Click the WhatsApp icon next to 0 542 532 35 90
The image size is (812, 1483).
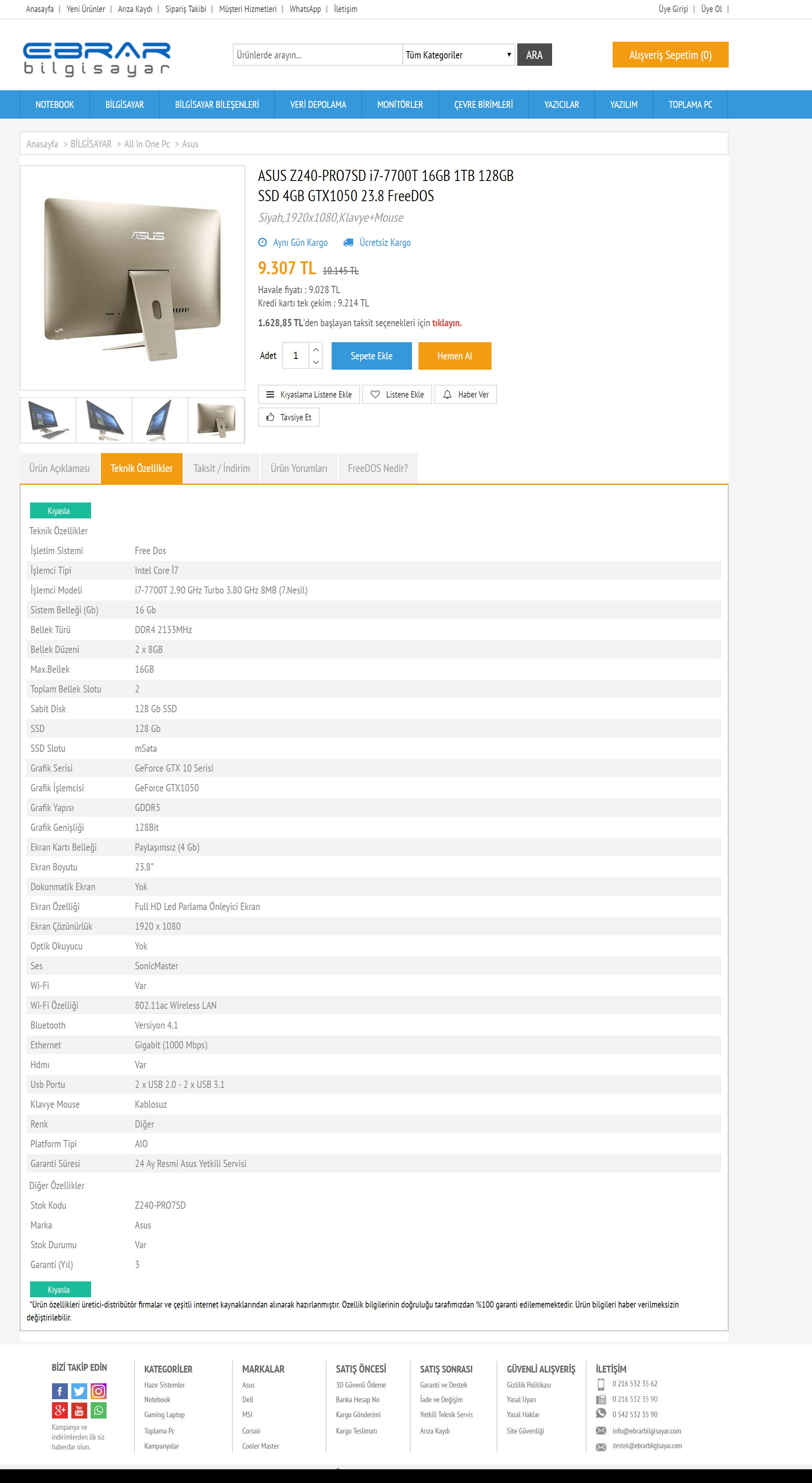tap(601, 1413)
